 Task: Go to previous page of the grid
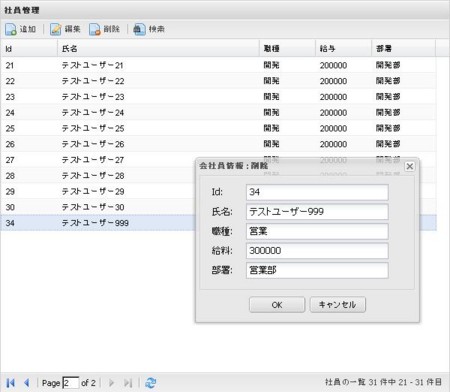pyautogui.click(x=27, y=383)
